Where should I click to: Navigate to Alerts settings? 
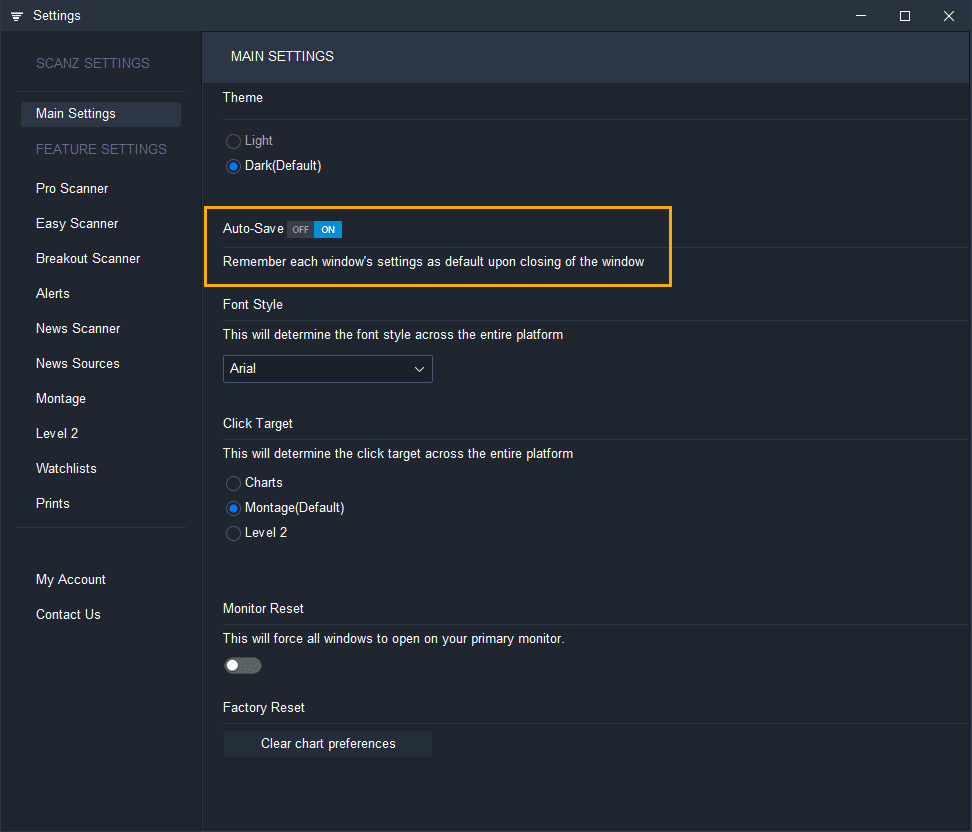52,293
